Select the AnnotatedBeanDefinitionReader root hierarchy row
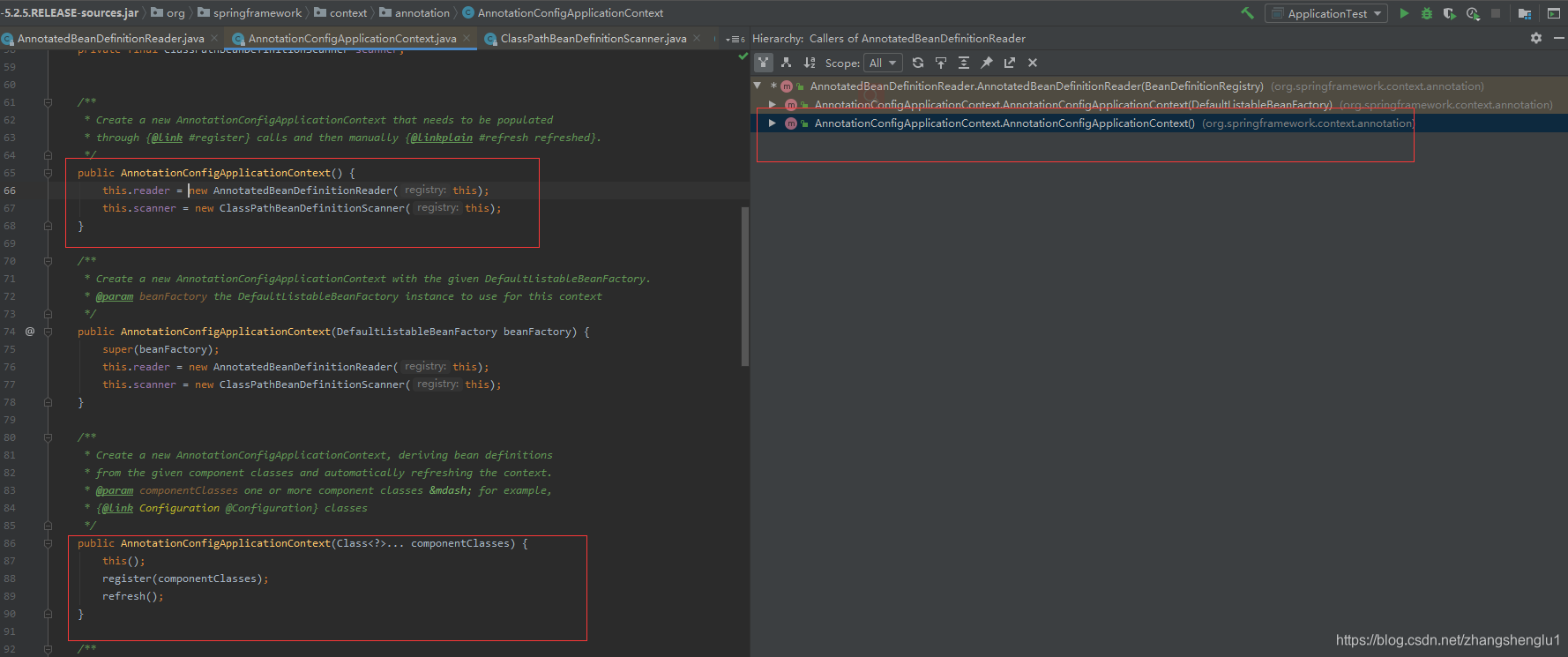The width and height of the screenshot is (1568, 657). 1160,86
